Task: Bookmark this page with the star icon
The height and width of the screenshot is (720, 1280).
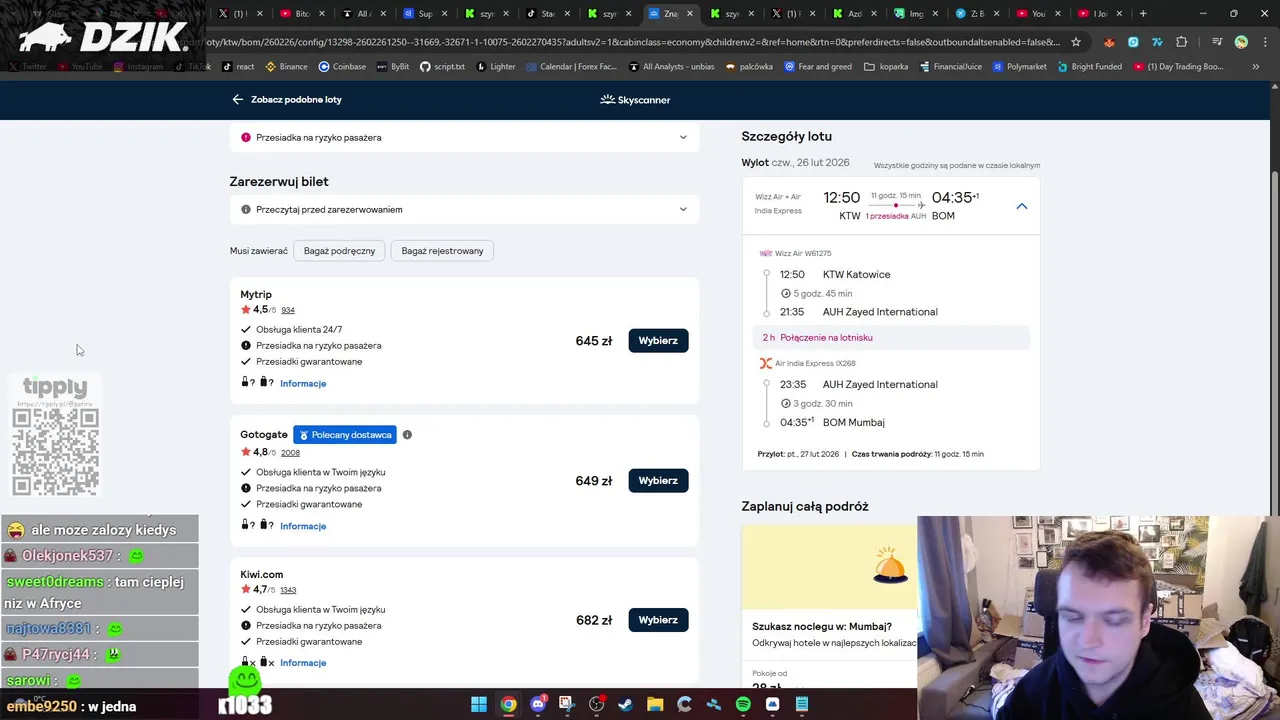Action: click(1076, 42)
